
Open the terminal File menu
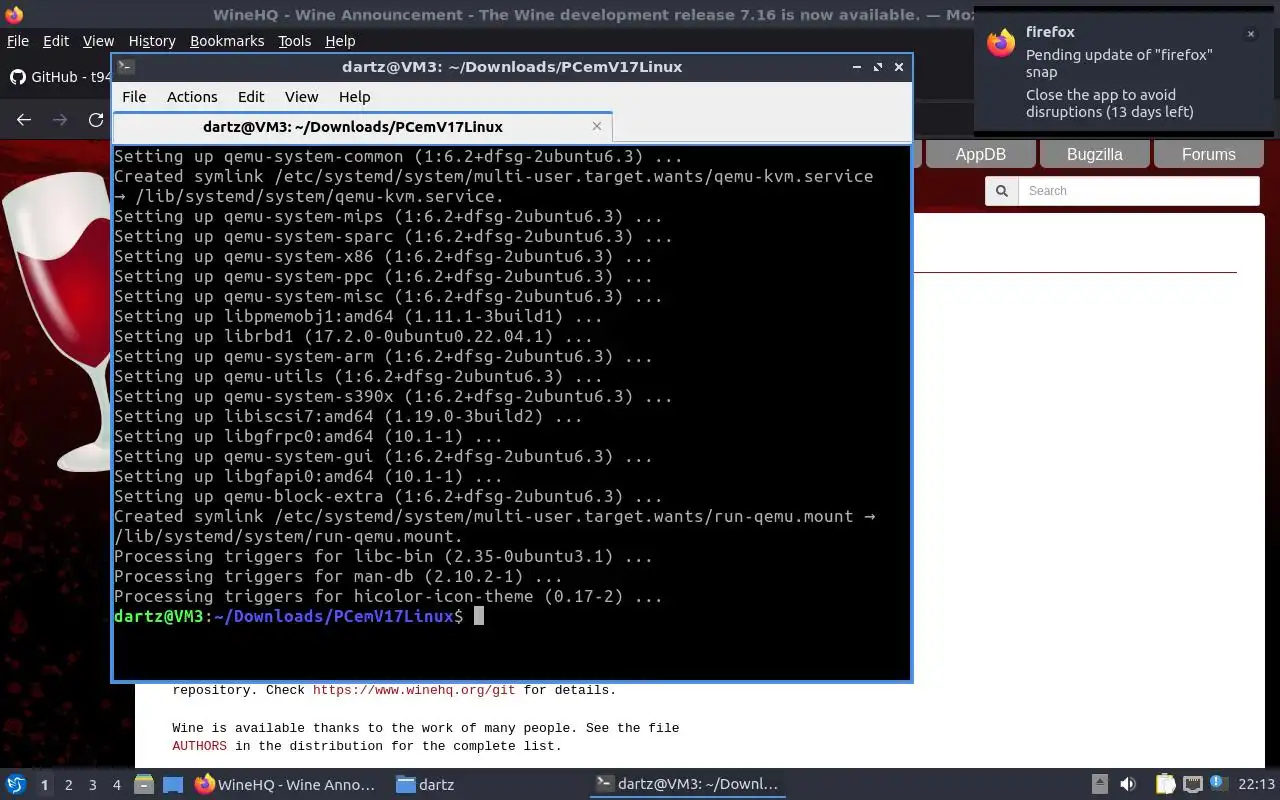click(134, 97)
